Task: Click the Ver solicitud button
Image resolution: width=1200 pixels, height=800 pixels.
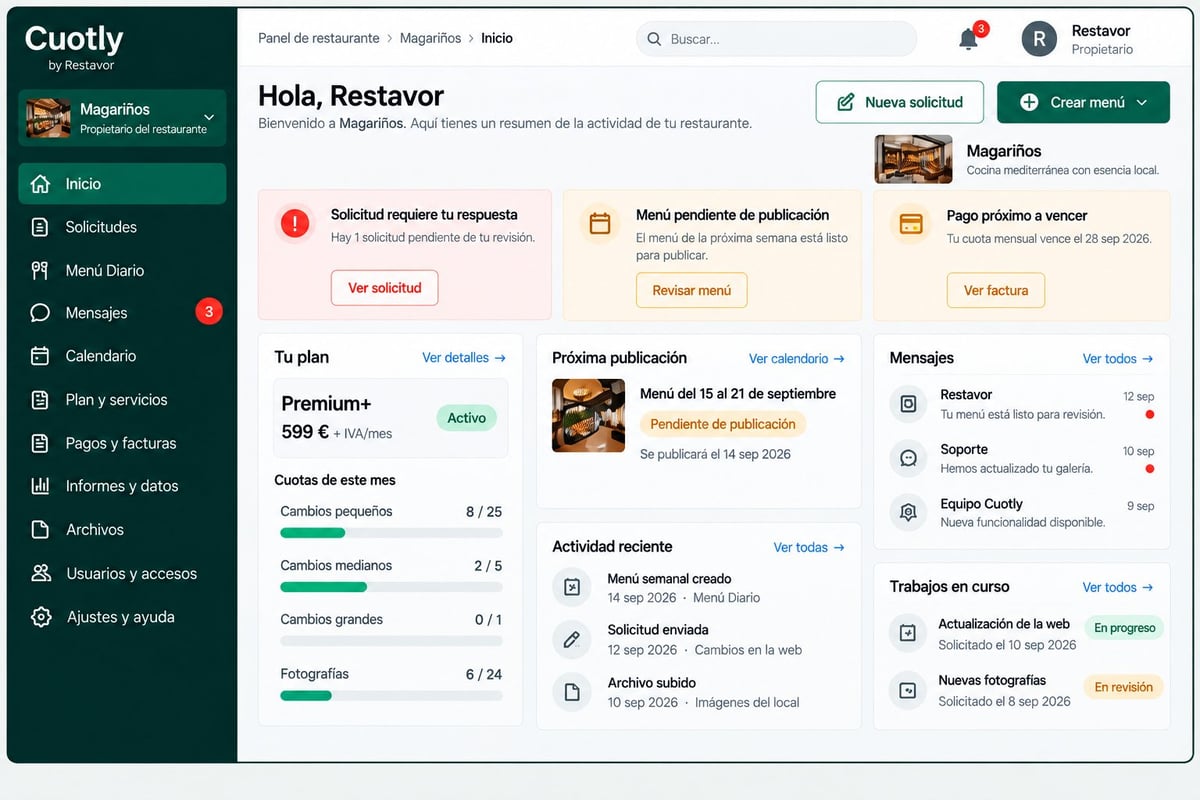Action: click(385, 288)
